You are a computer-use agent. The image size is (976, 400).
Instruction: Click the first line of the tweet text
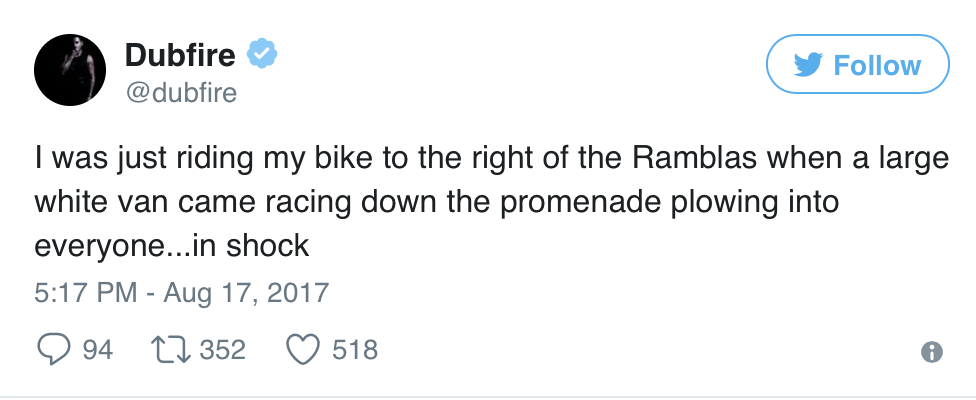click(x=490, y=159)
